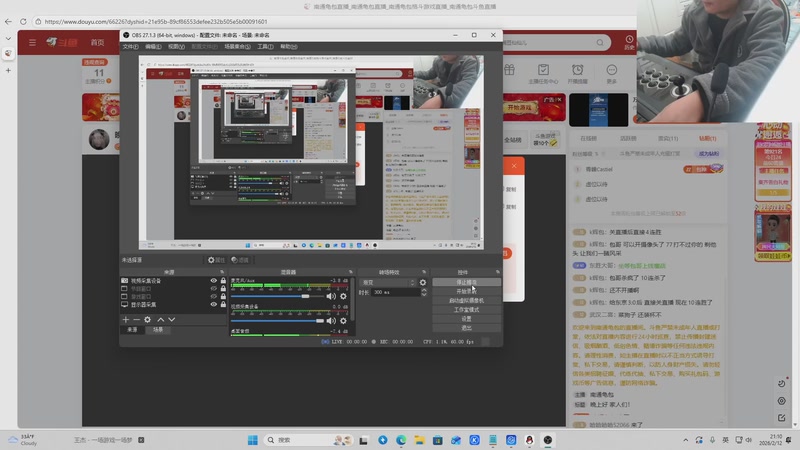Mute the 视频采集设备 mixer speaker icon

[x=331, y=320]
